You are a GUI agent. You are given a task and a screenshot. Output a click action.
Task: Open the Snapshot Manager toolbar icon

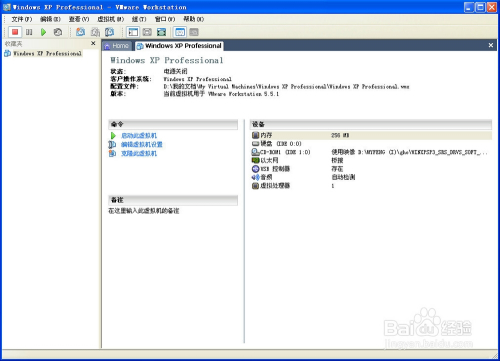110,32
